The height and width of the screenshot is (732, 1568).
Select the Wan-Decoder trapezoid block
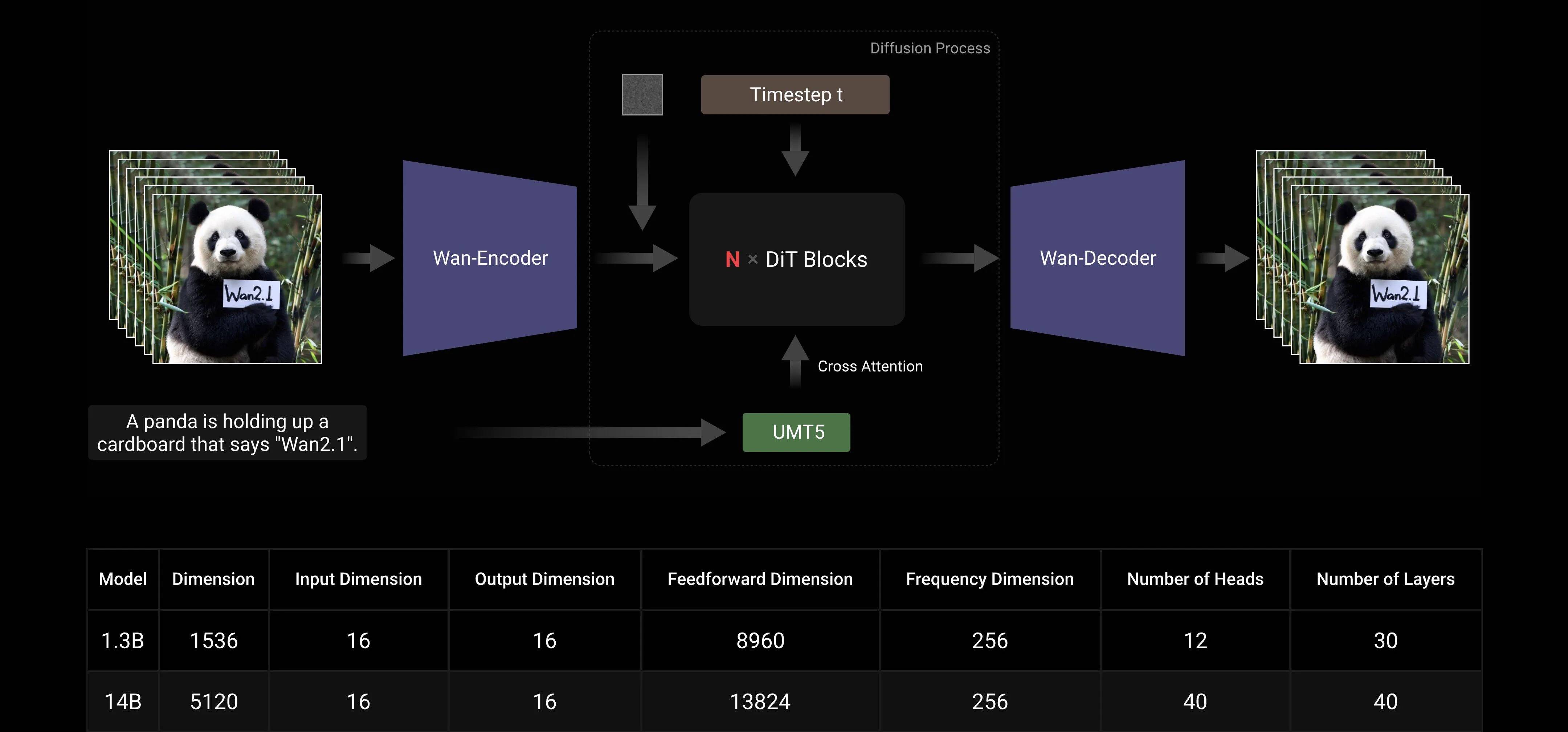point(1098,258)
